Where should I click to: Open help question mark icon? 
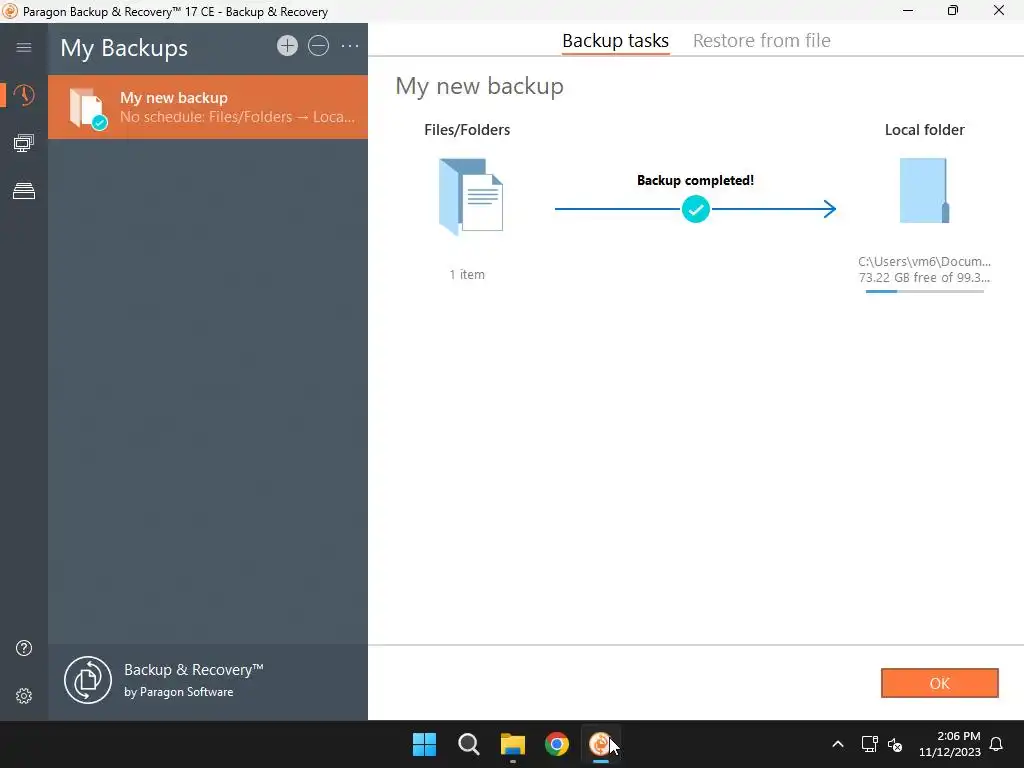(x=24, y=648)
